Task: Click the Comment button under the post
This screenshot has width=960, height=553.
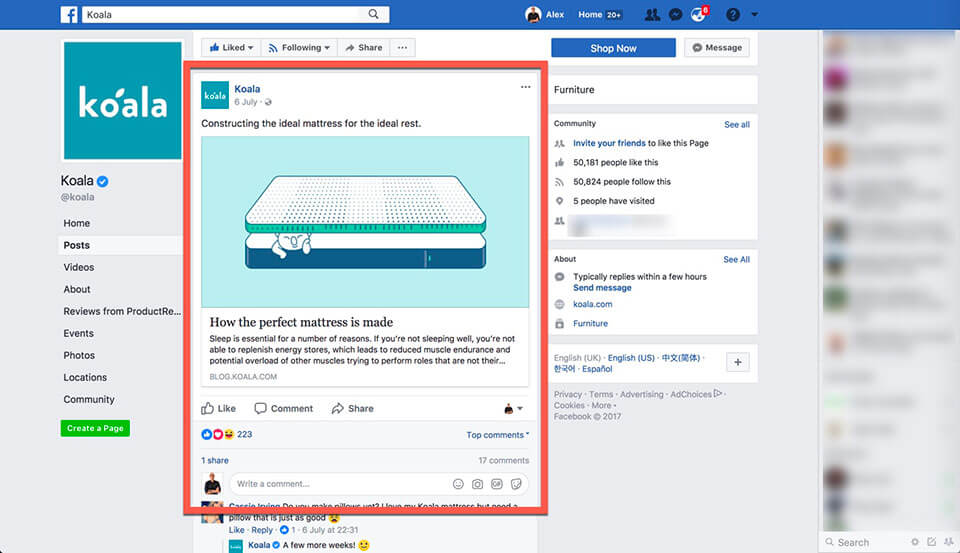Action: point(283,408)
